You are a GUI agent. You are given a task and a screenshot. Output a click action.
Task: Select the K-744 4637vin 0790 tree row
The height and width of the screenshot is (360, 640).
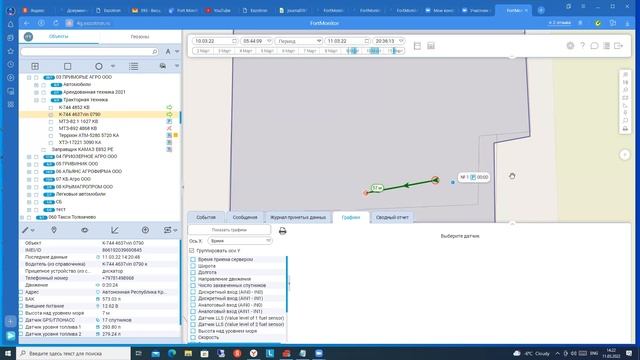(x=100, y=115)
